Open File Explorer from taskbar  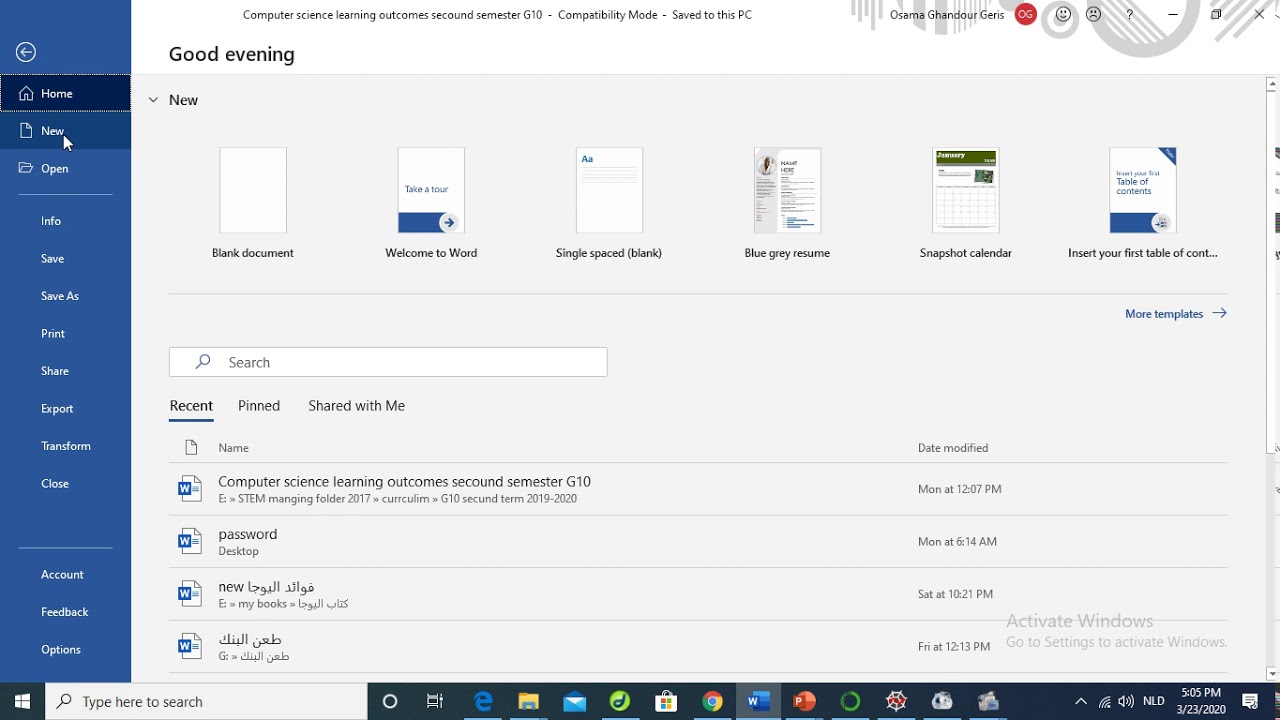(x=528, y=701)
